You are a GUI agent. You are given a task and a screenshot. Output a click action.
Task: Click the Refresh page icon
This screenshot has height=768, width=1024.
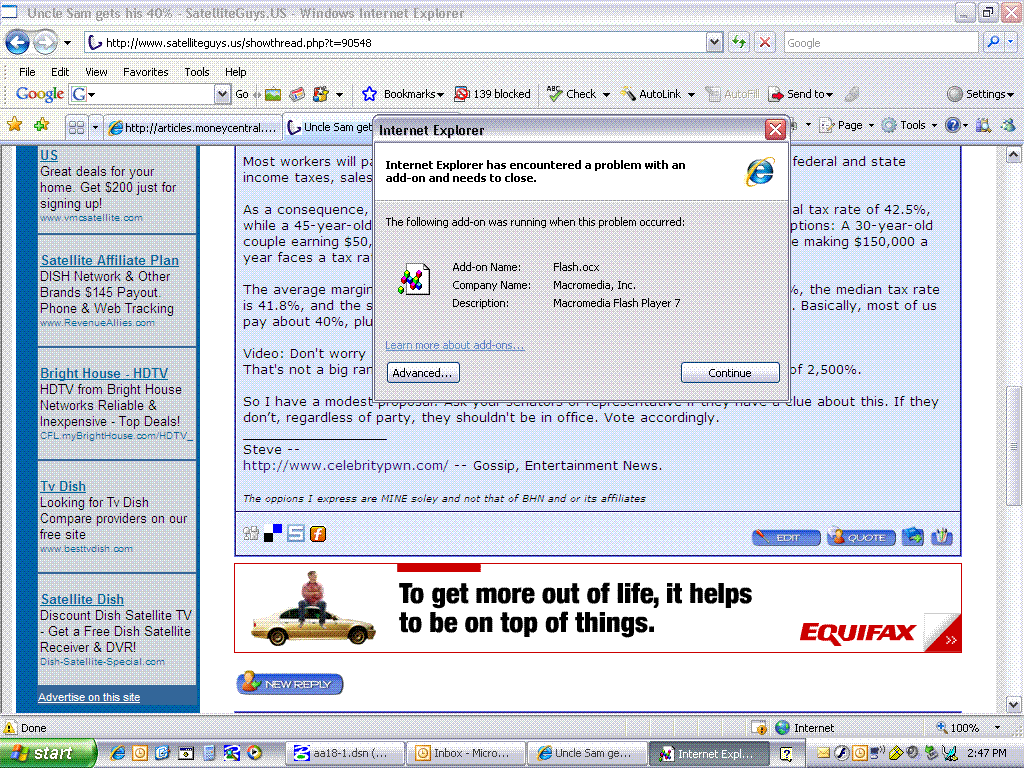pyautogui.click(x=739, y=42)
